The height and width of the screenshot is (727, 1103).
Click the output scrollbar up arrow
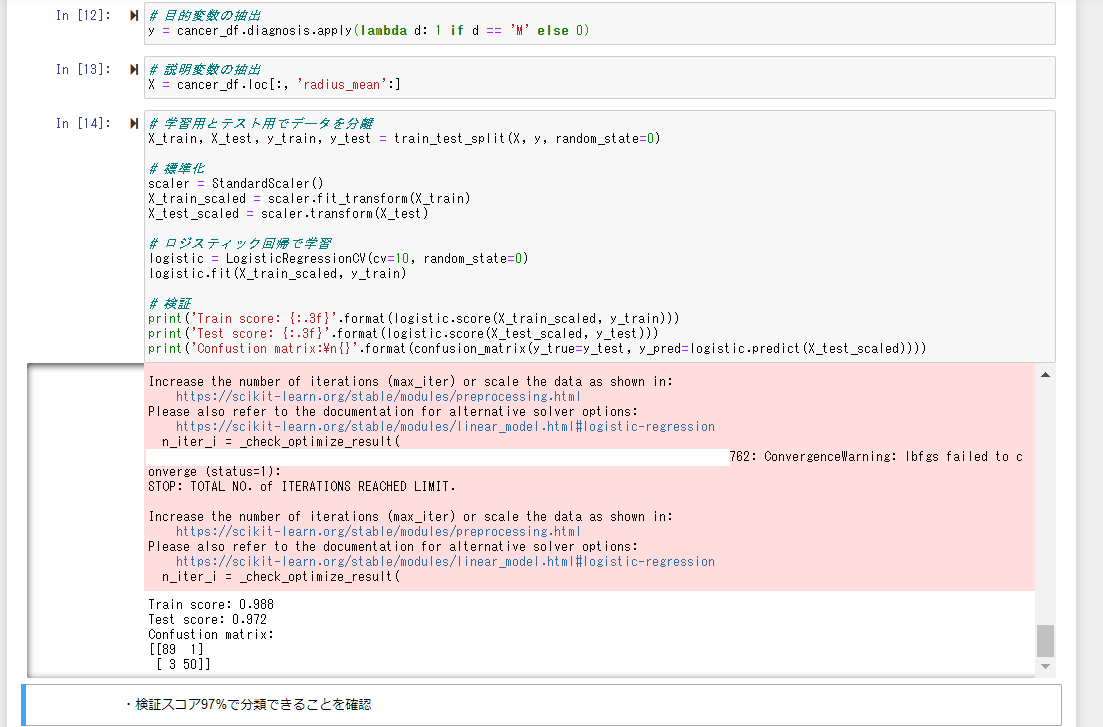1045,375
